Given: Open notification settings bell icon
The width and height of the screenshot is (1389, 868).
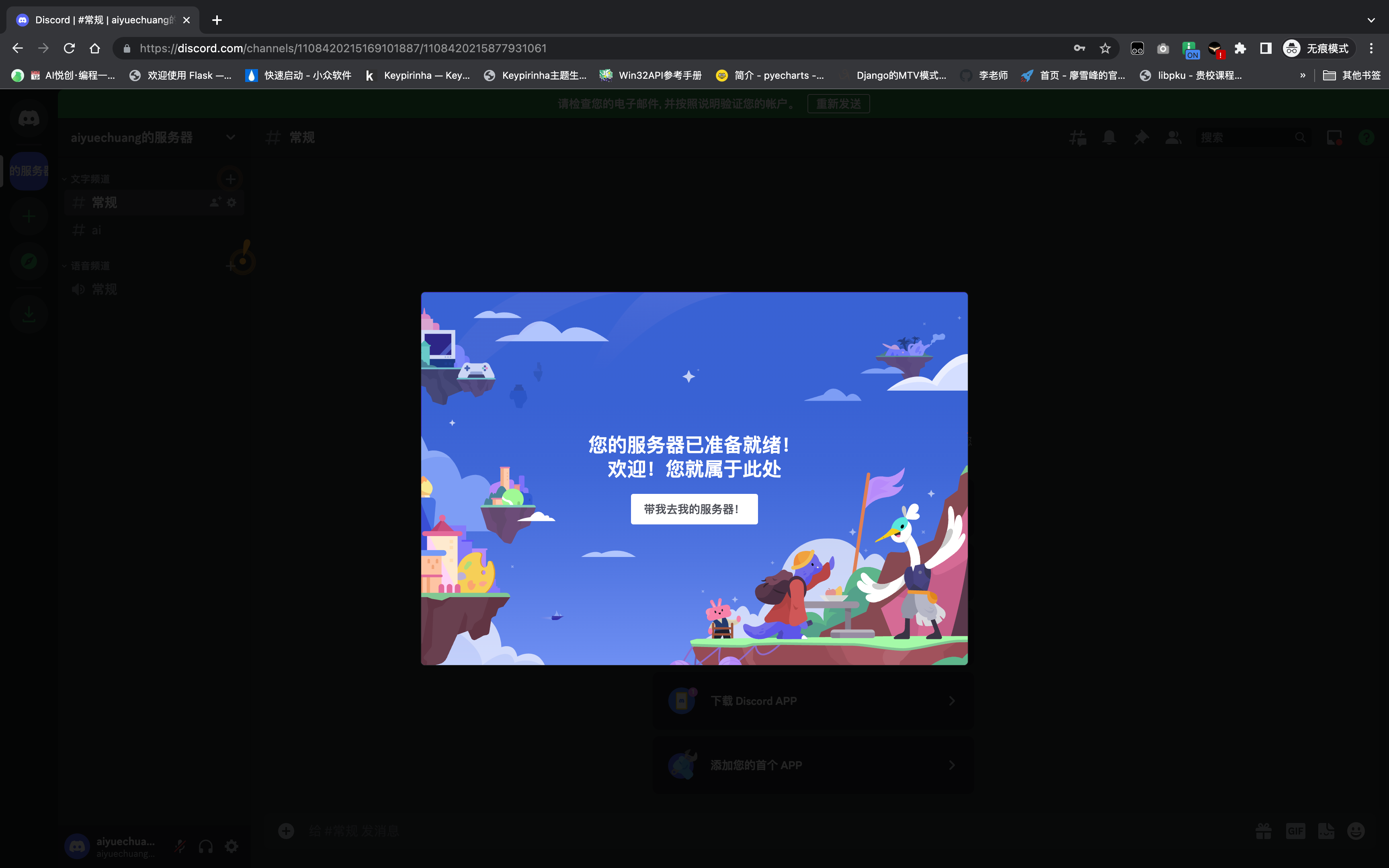Looking at the screenshot, I should pyautogui.click(x=1109, y=138).
